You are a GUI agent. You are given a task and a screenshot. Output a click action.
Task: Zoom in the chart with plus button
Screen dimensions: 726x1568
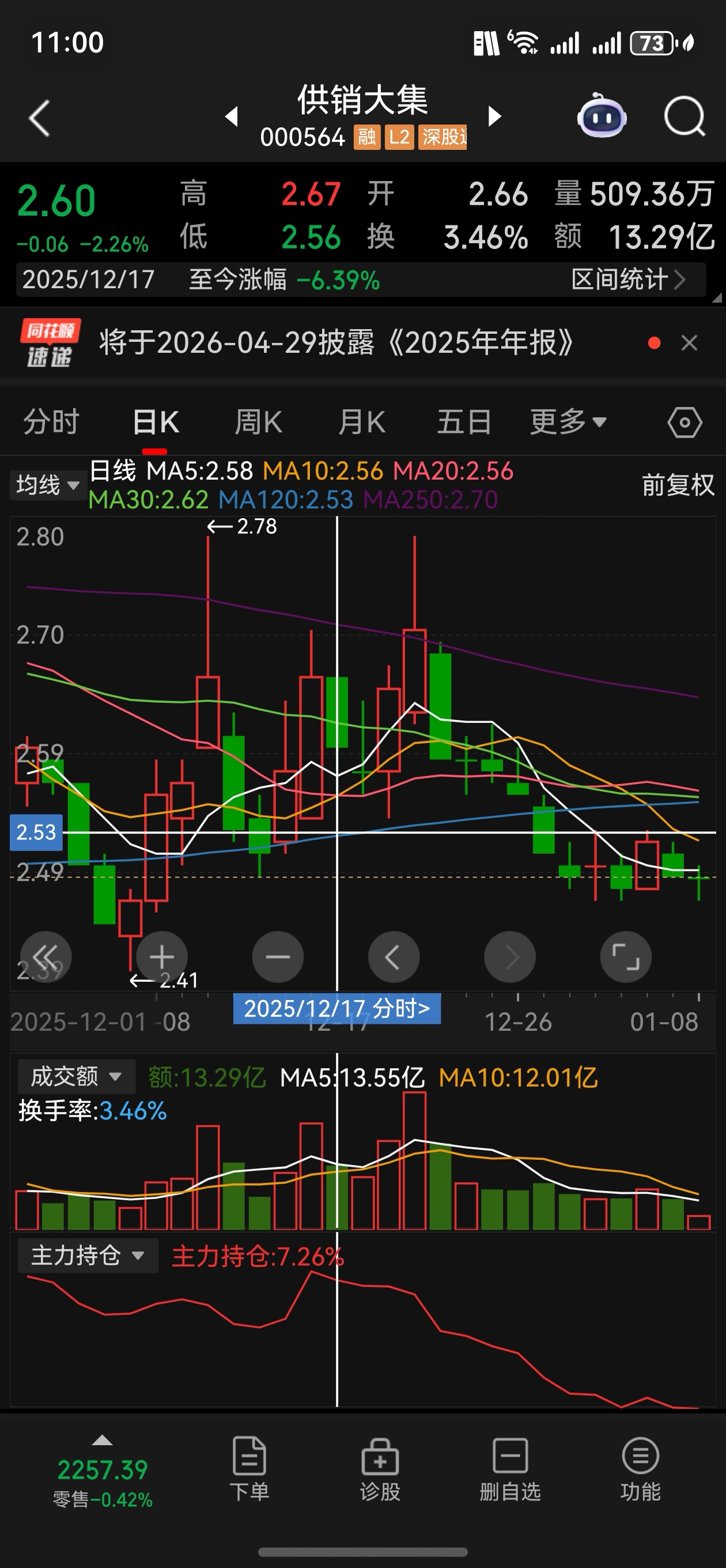point(162,957)
